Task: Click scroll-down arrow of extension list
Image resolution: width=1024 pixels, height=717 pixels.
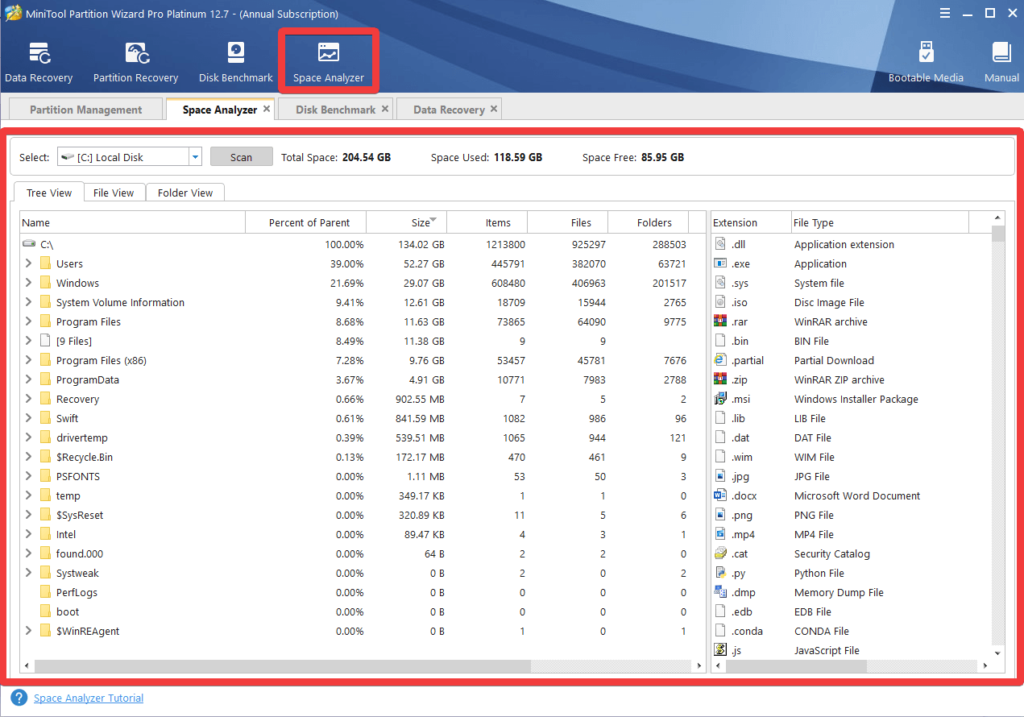Action: (x=997, y=652)
